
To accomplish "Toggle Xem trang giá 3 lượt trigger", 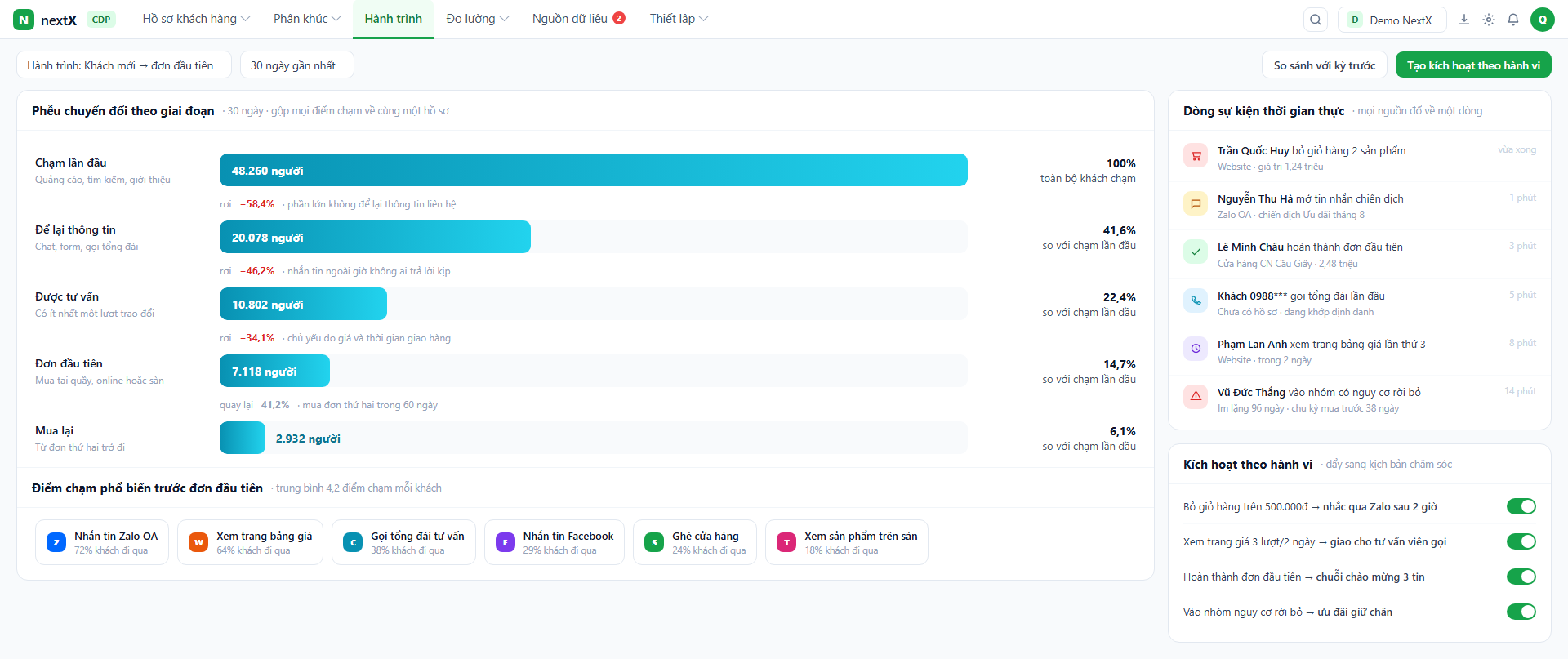I will click(1521, 541).
